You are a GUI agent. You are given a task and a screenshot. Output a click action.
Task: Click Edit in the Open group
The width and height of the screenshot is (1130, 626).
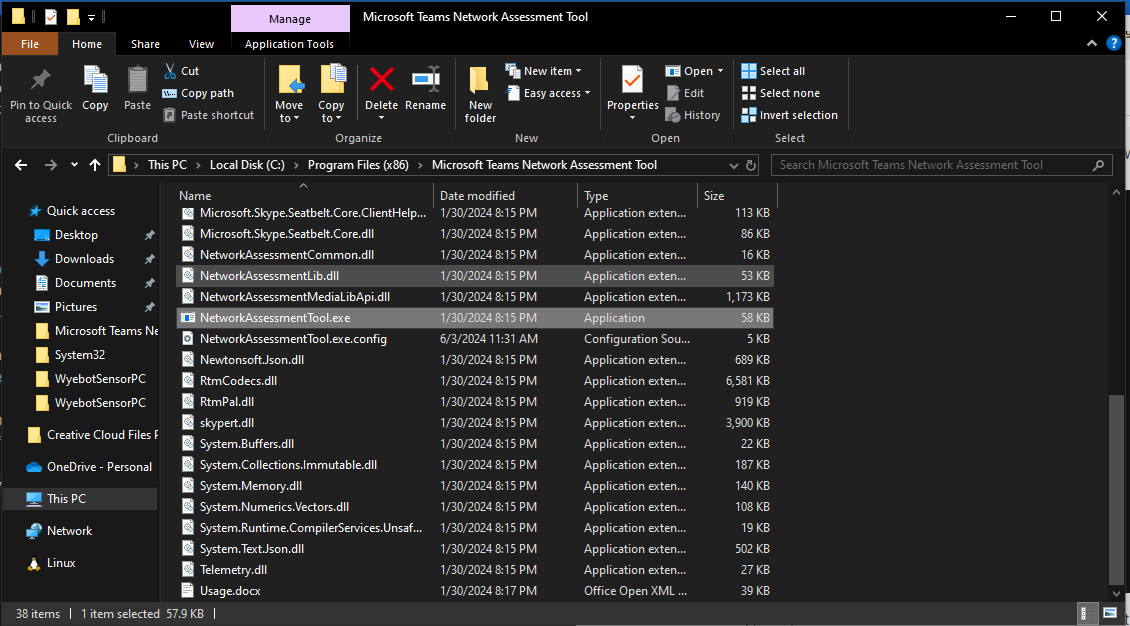coord(685,93)
